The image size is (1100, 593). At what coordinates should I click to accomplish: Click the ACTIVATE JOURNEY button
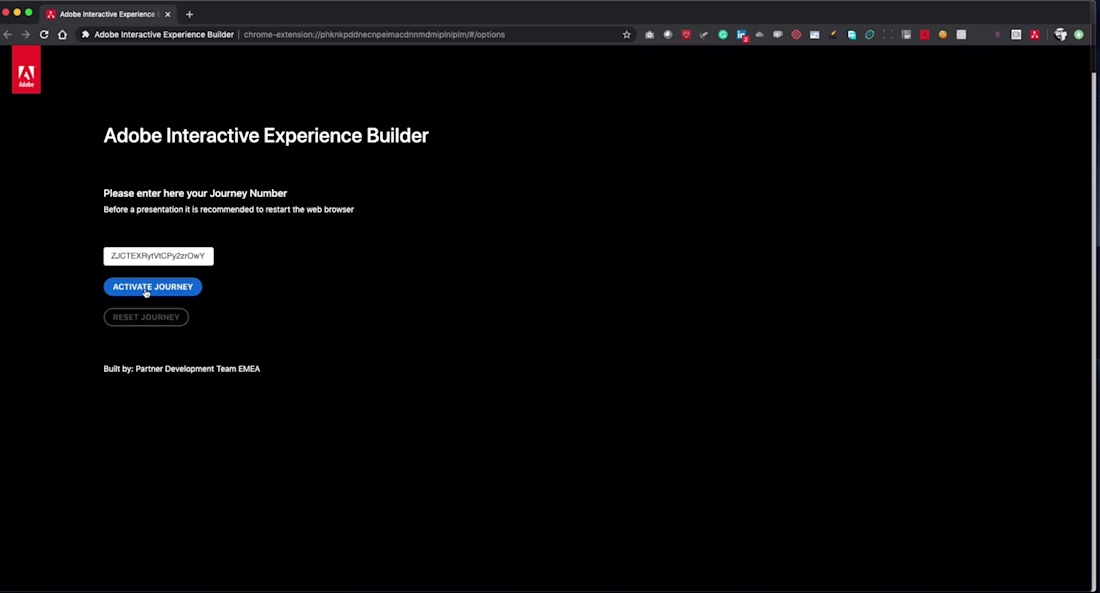[153, 286]
